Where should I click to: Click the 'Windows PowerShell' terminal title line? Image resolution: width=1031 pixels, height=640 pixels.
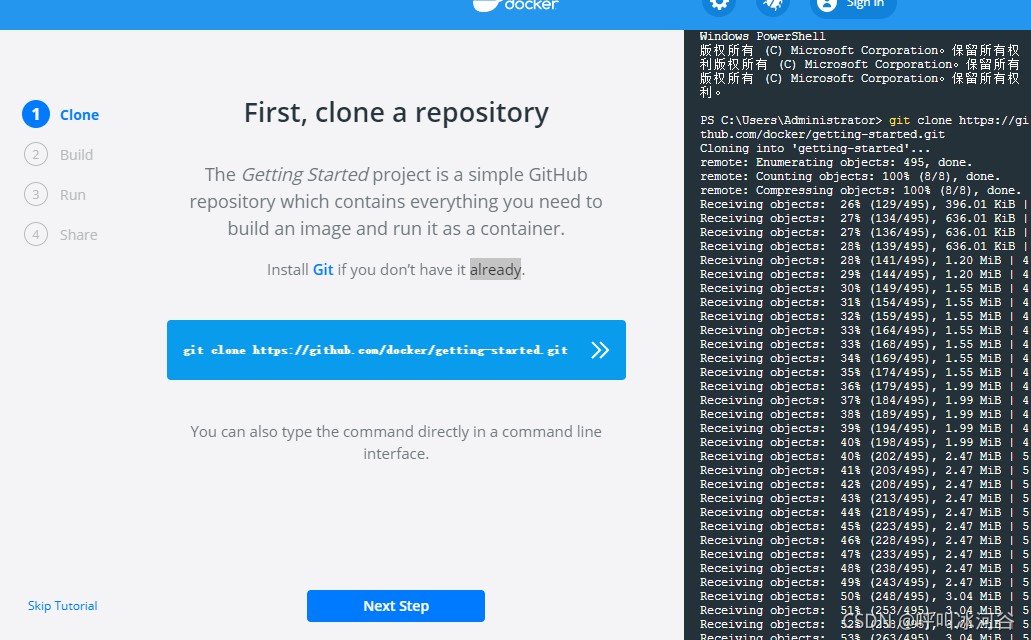[x=763, y=36]
